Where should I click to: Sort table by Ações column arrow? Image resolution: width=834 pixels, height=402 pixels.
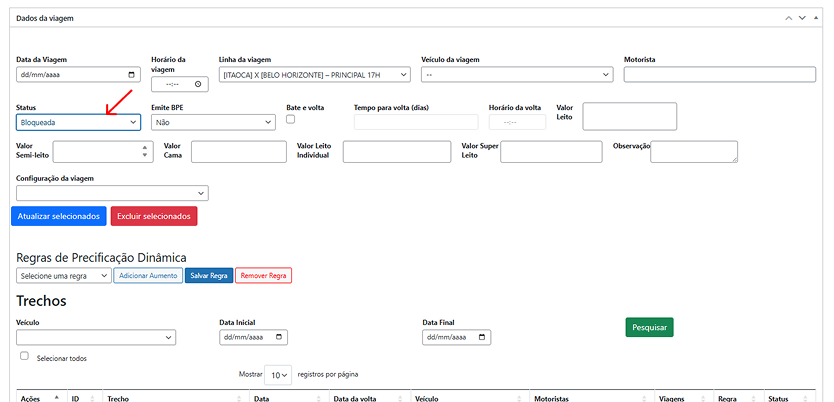pyautogui.click(x=56, y=398)
